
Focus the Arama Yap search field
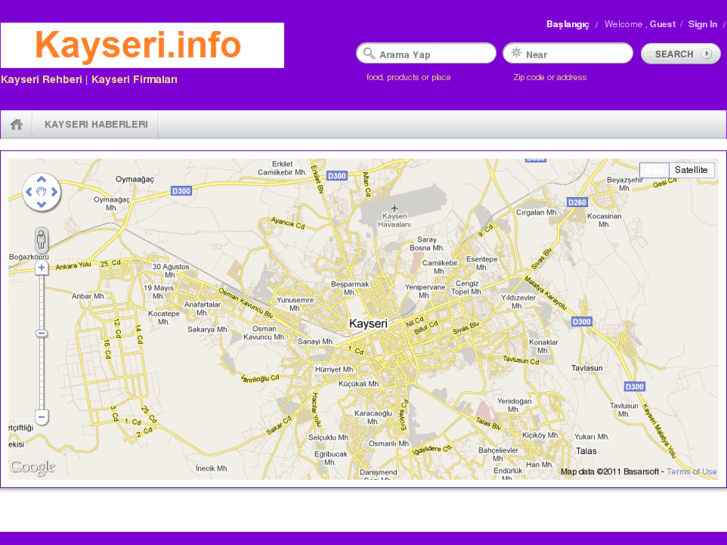426,53
